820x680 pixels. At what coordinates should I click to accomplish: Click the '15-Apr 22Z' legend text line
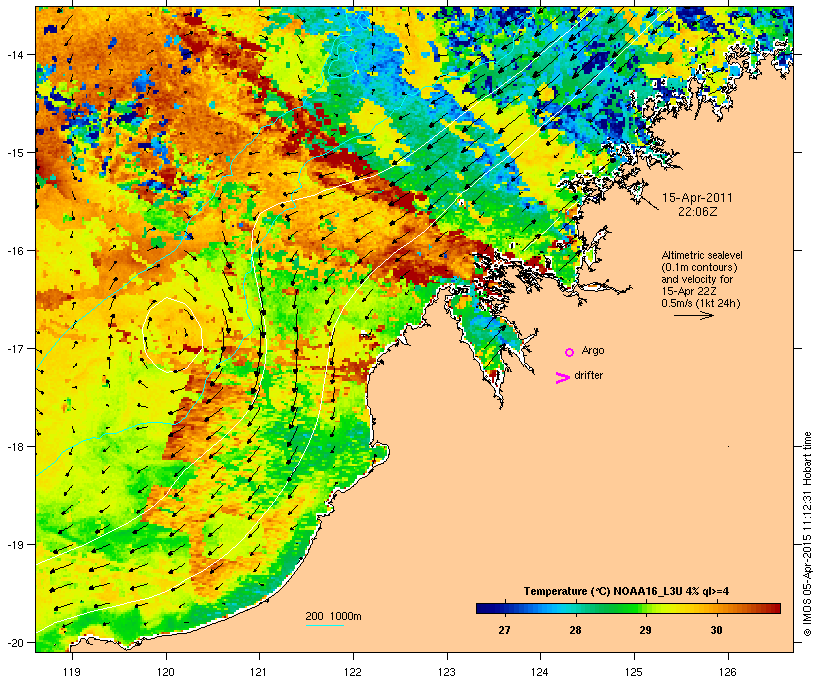pos(689,291)
